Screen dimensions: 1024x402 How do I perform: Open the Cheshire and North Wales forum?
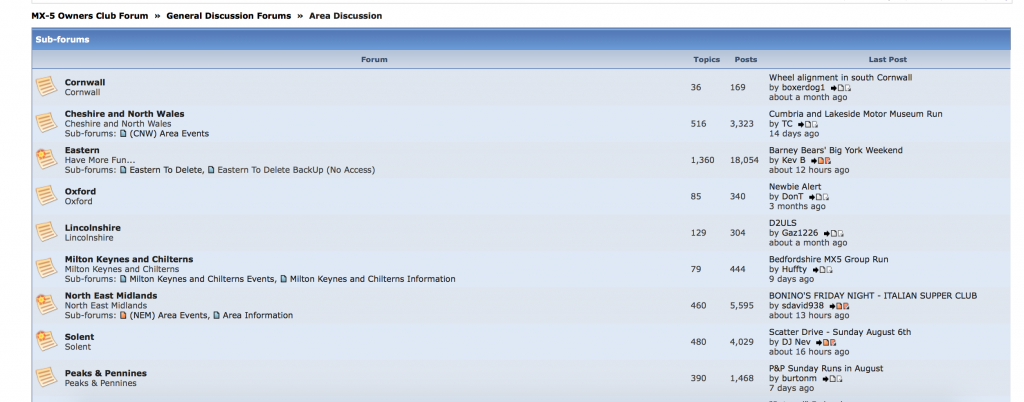(124, 114)
